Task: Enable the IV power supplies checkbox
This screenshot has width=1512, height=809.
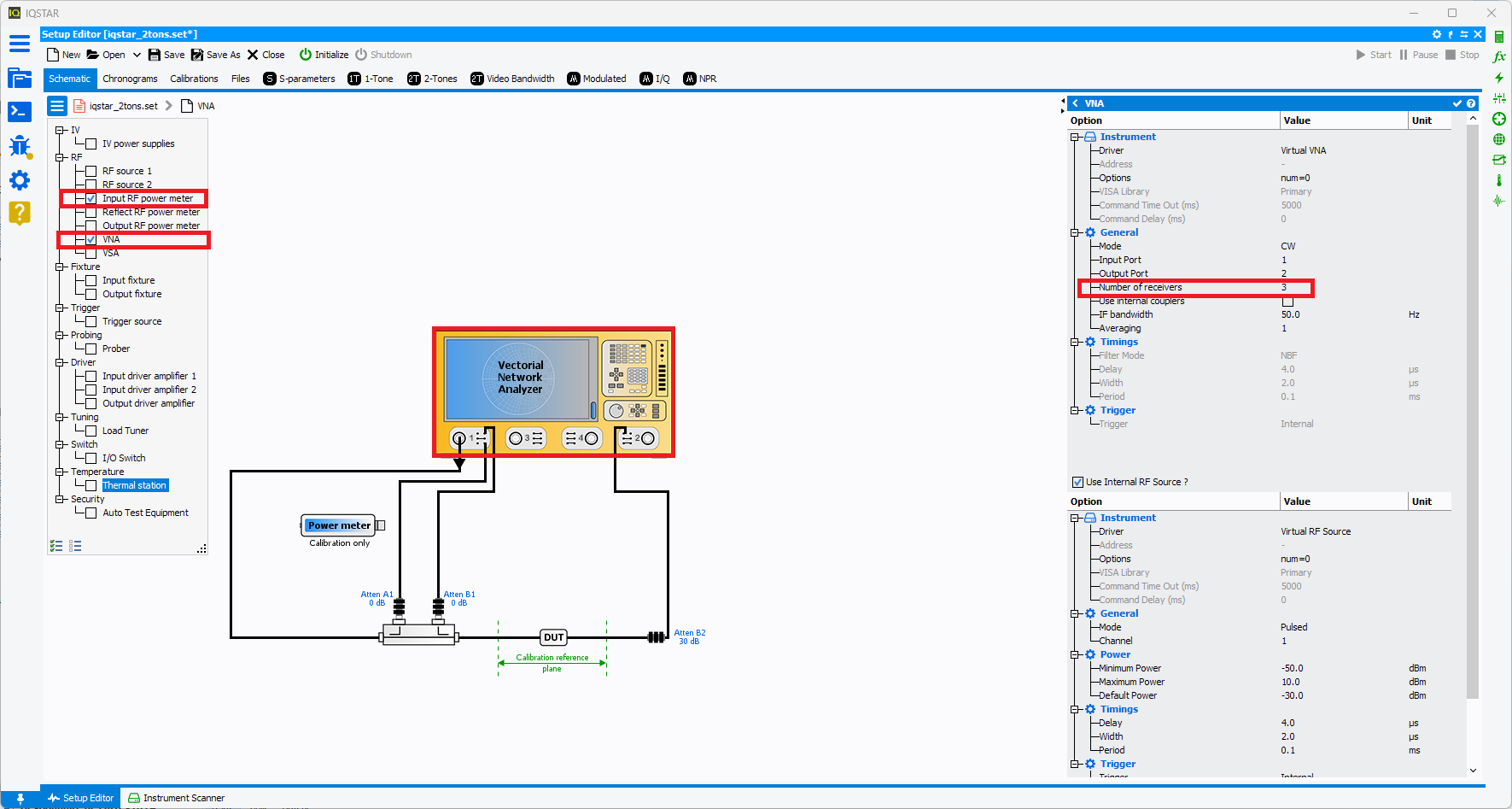Action: 90,144
